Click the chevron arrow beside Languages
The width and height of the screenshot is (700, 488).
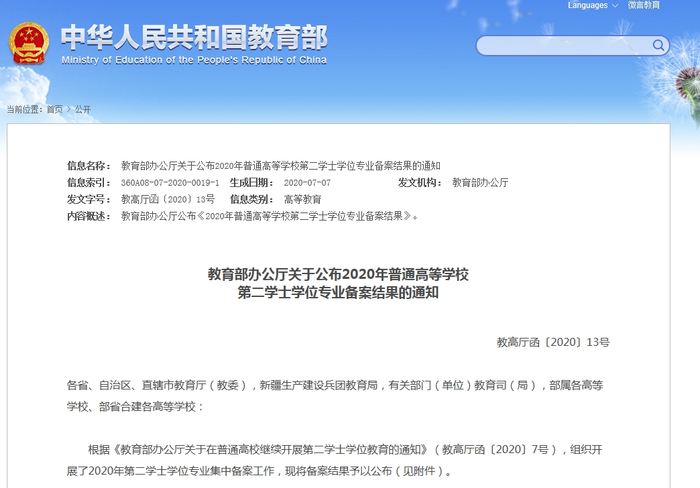click(615, 6)
